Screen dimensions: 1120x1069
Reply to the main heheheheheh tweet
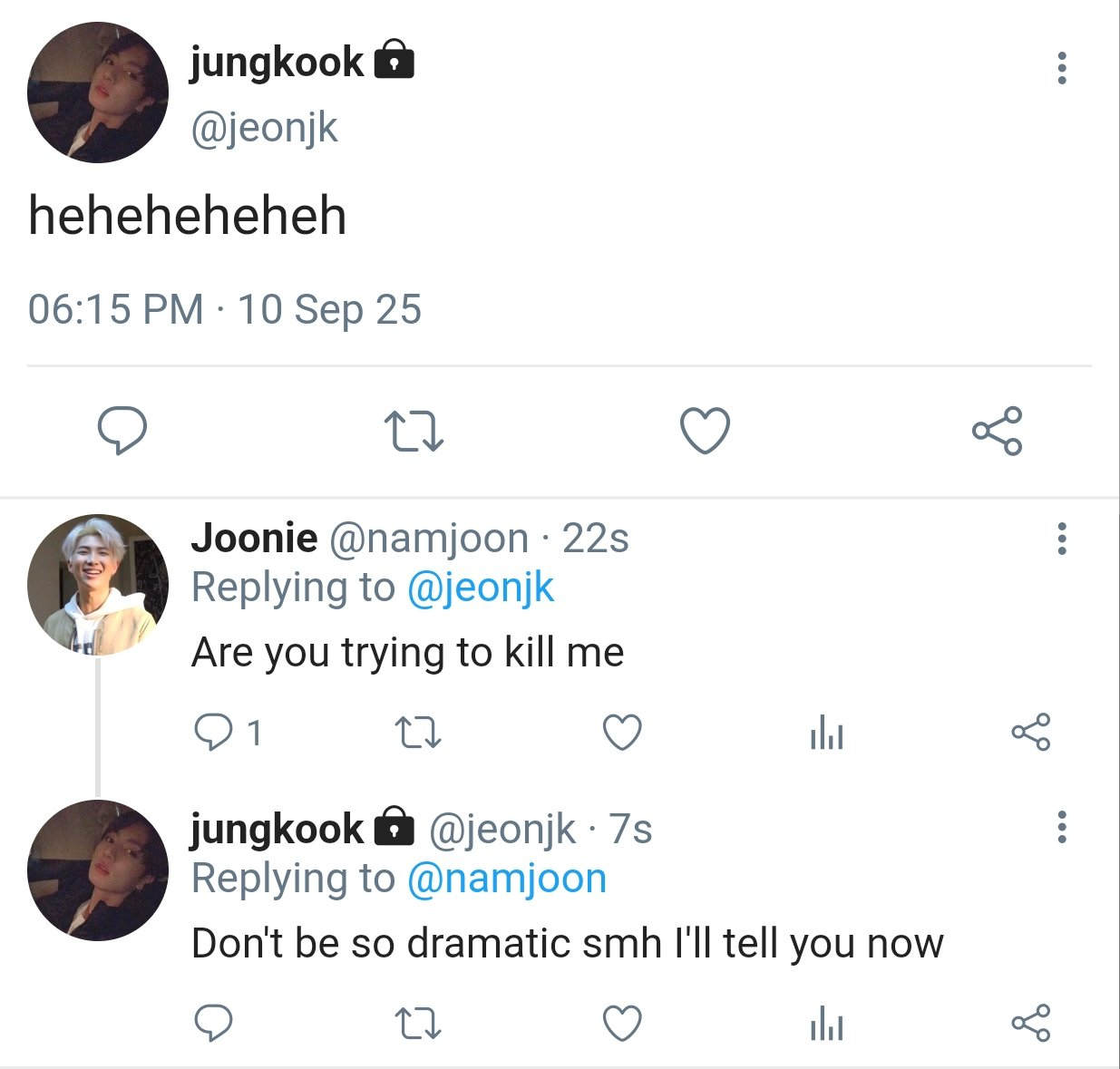coord(122,430)
